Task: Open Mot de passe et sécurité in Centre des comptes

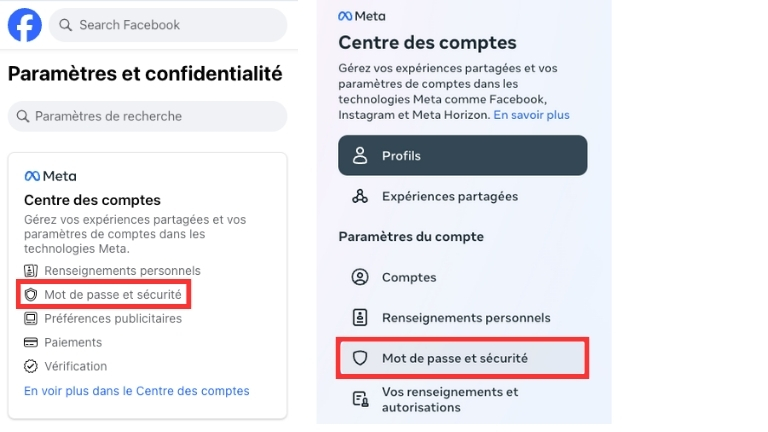Action: pos(463,358)
